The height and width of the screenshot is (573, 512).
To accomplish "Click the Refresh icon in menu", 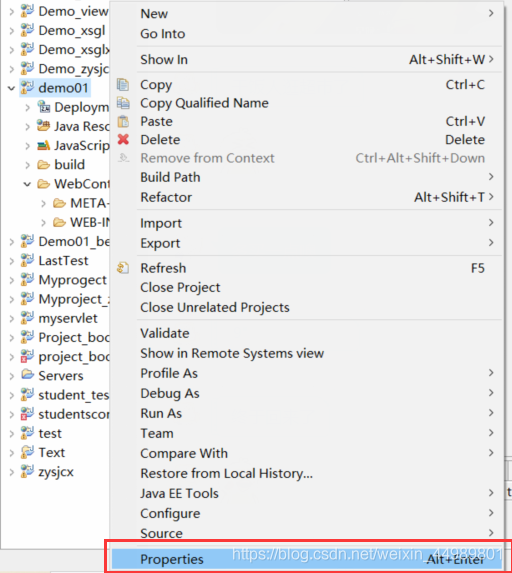I will (x=123, y=268).
